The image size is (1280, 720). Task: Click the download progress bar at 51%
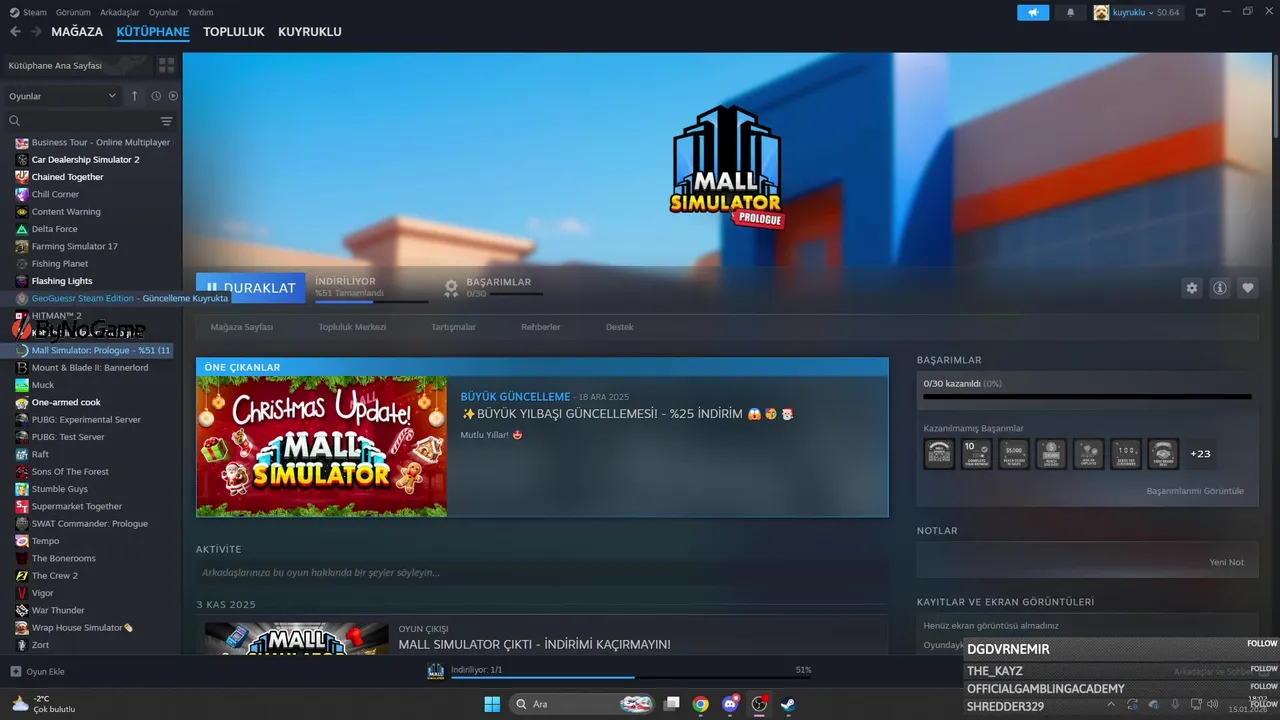631,677
